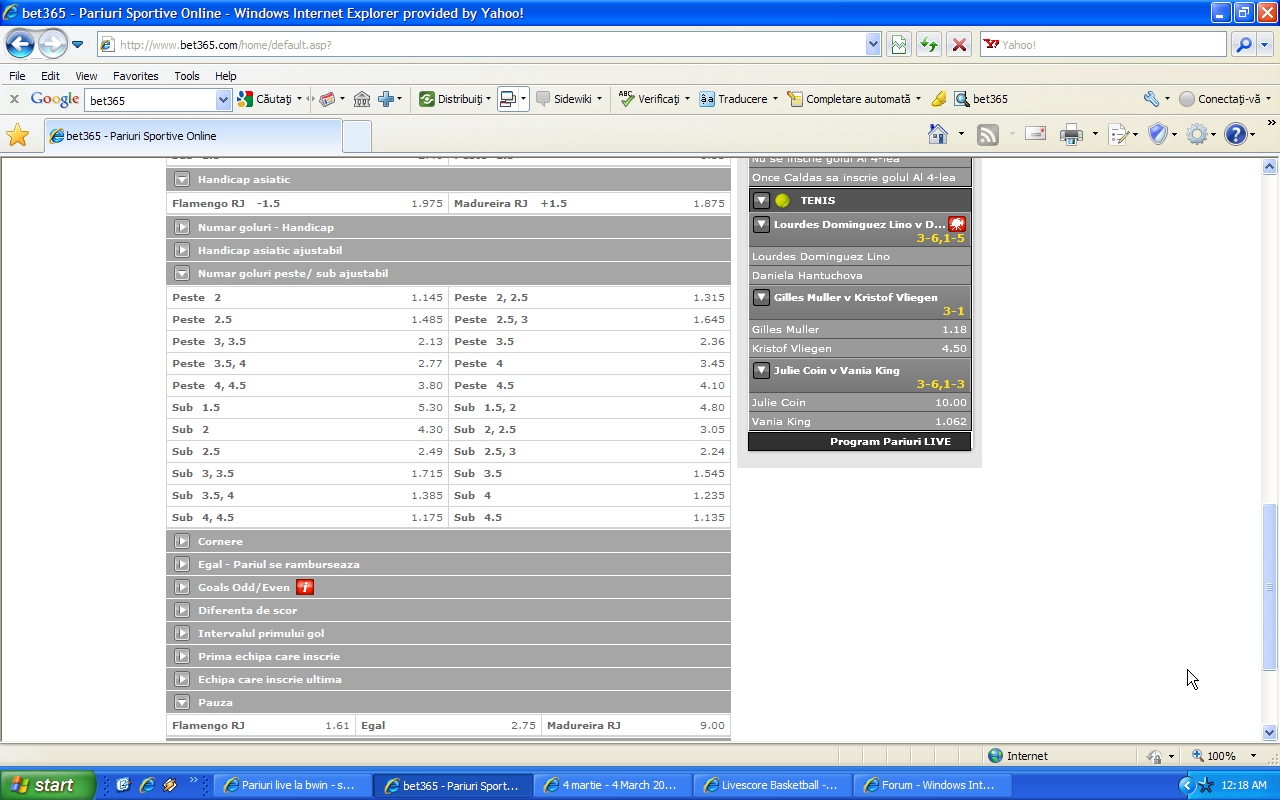The height and width of the screenshot is (800, 1280).
Task: Switch to Livescore Basketball taskbar window
Action: pyautogui.click(x=773, y=785)
